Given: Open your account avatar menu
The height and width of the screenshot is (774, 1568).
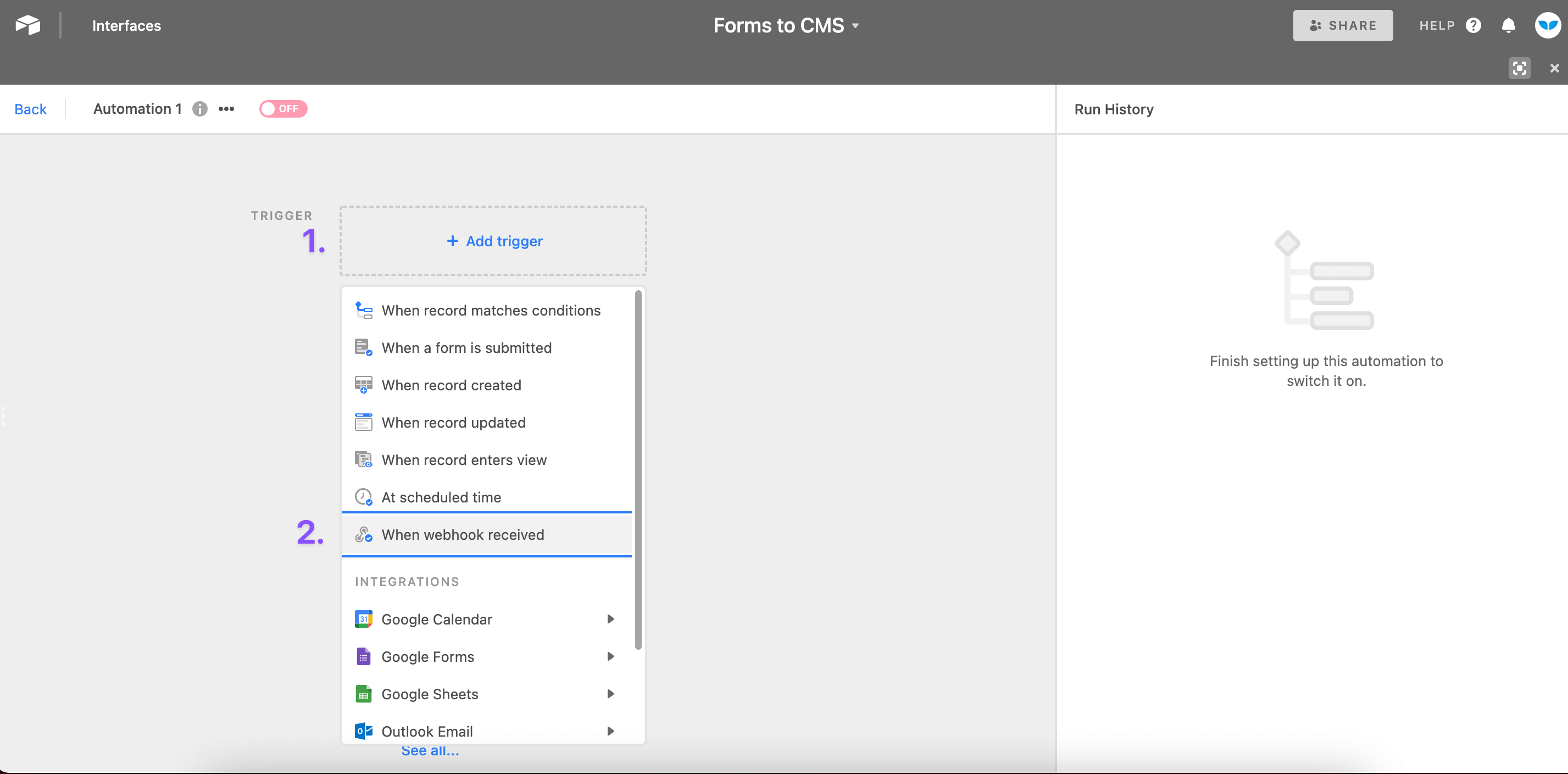Looking at the screenshot, I should tap(1547, 25).
